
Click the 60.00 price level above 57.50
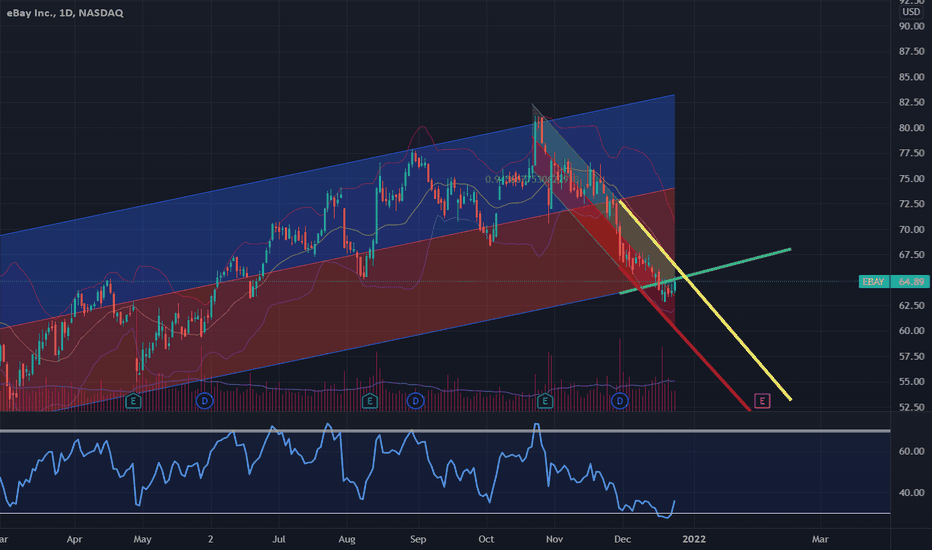(x=911, y=331)
